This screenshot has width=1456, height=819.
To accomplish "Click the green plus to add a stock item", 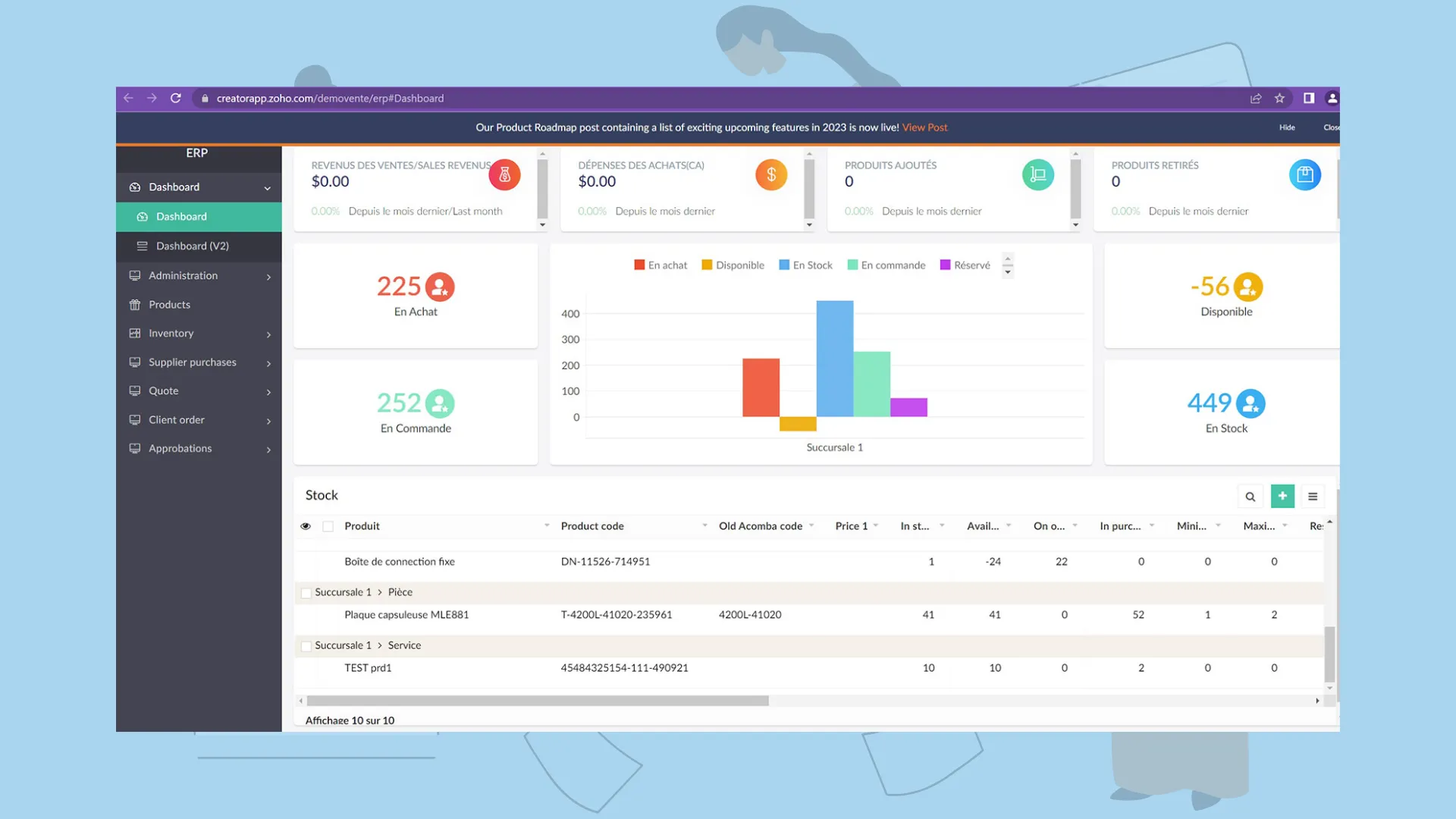I will pos(1282,496).
